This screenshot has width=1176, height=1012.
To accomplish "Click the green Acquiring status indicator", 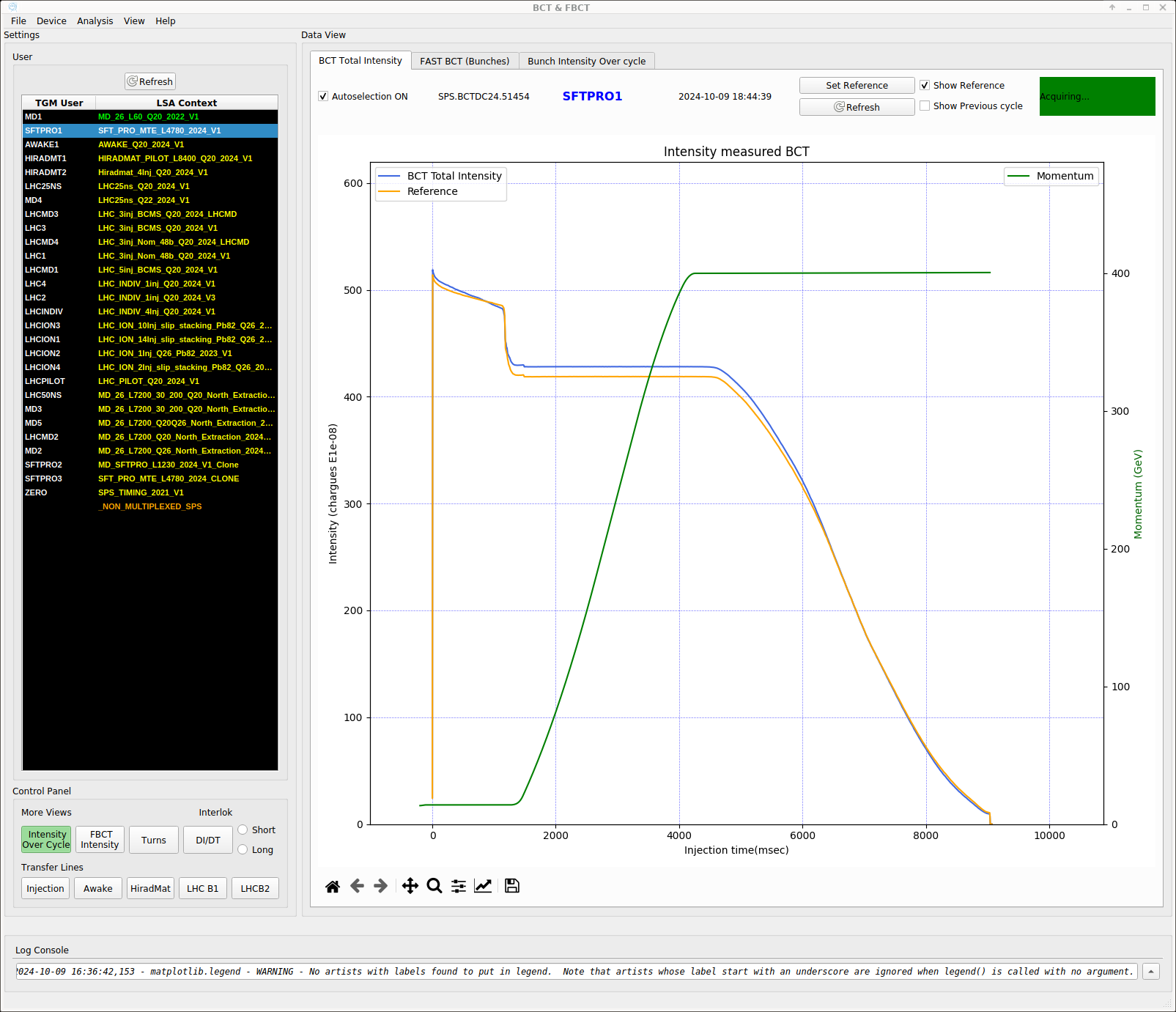I will point(1097,97).
